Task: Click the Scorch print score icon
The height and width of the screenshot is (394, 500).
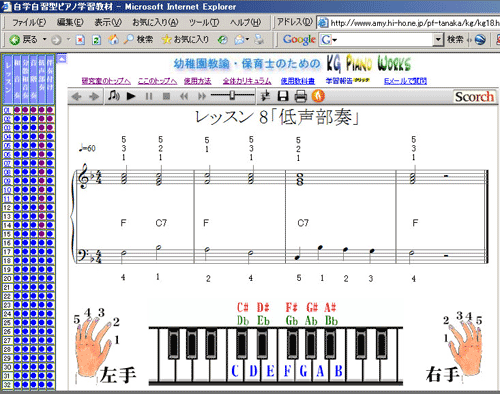Action: (x=300, y=96)
